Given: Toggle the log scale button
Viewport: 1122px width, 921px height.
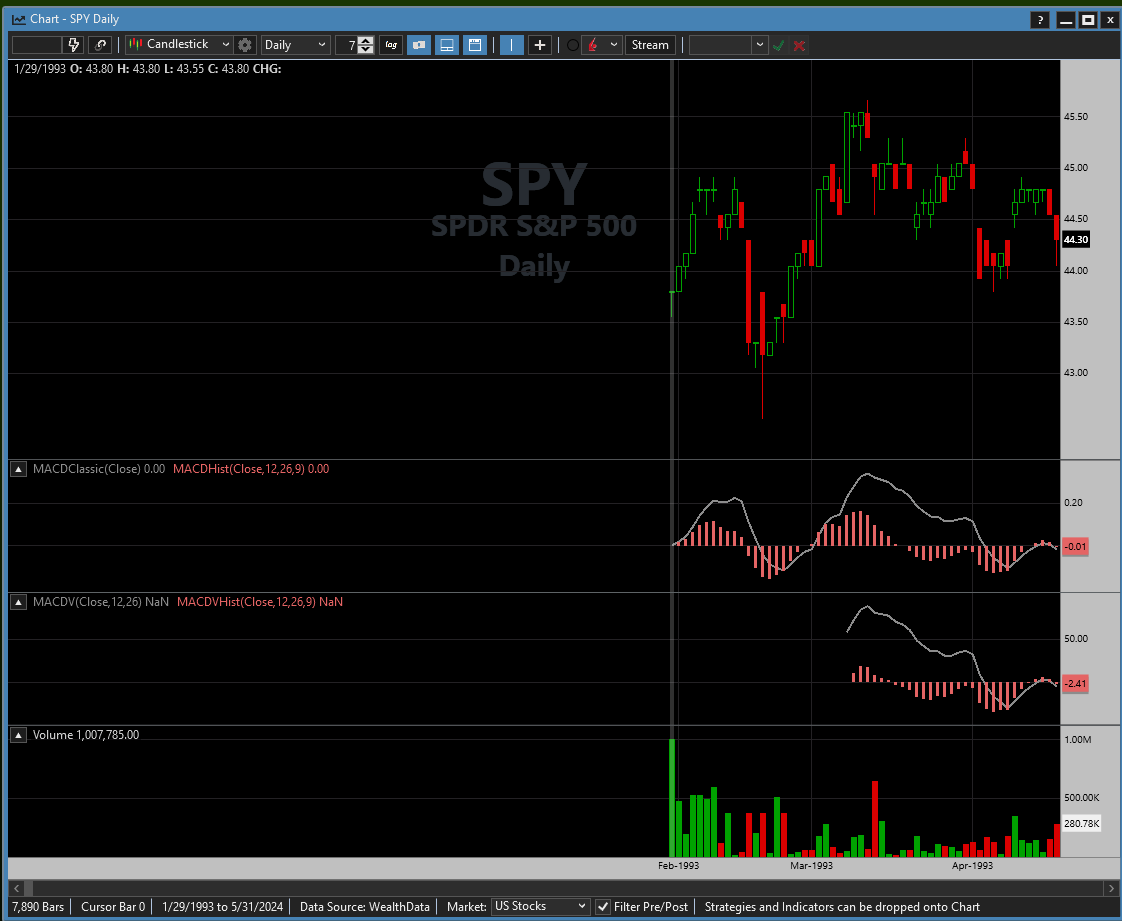Looking at the screenshot, I should pos(391,44).
